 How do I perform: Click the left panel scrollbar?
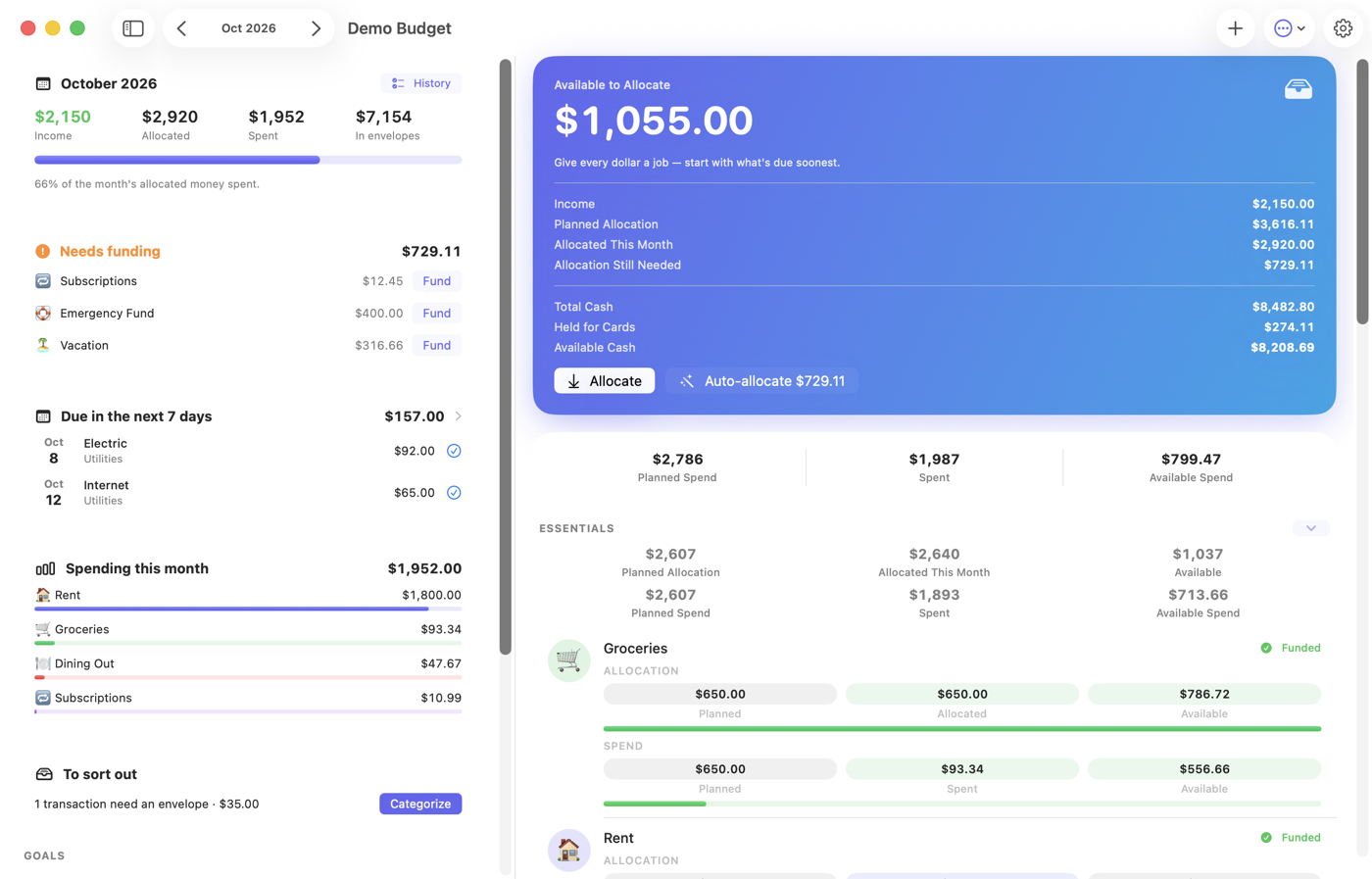point(506,357)
